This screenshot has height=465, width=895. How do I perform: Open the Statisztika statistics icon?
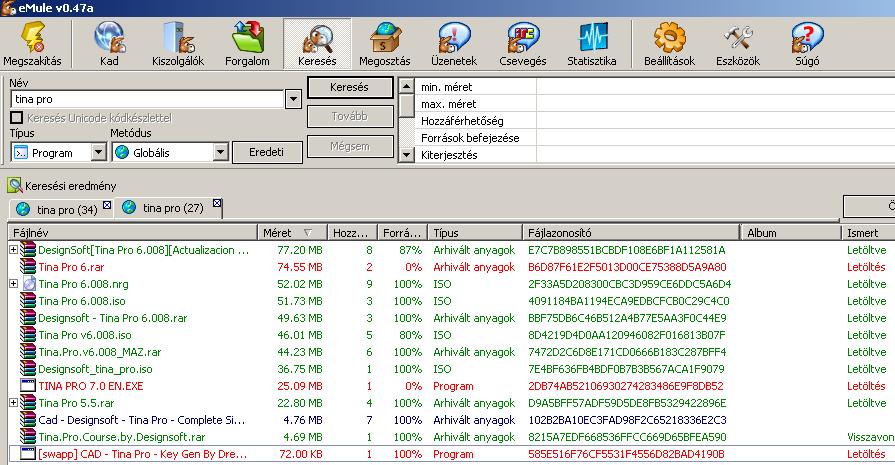coord(592,37)
